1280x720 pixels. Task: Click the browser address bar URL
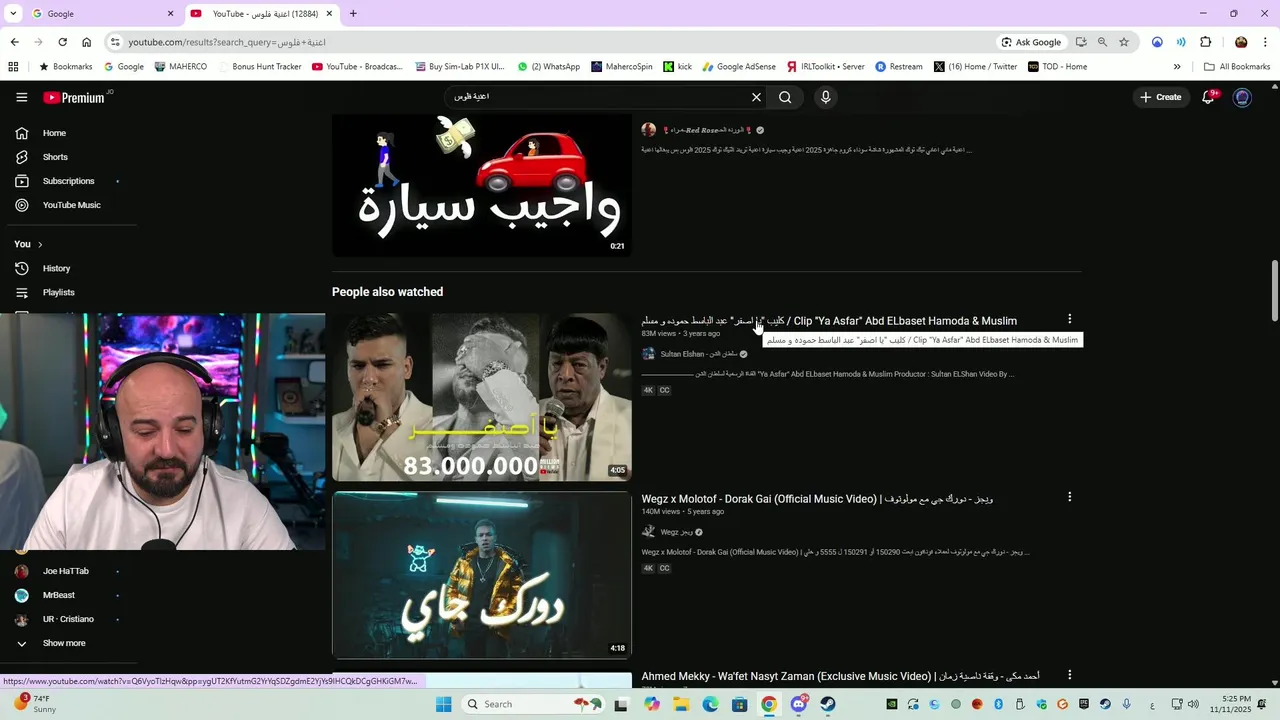pyautogui.click(x=227, y=42)
